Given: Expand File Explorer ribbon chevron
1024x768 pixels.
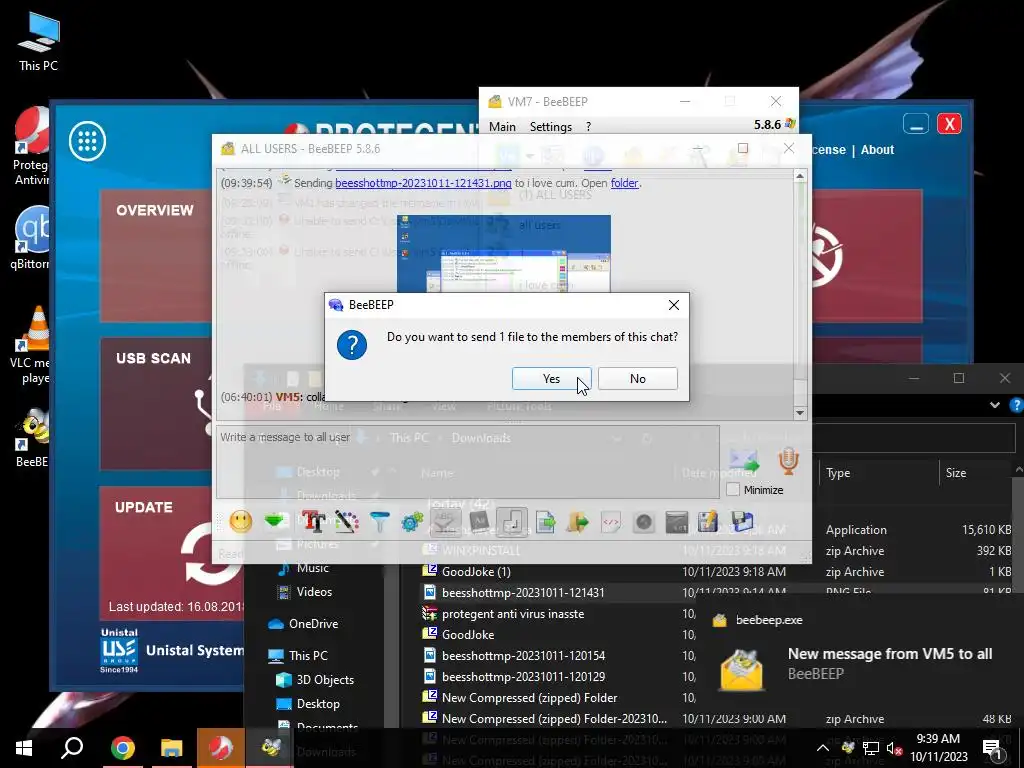Looking at the screenshot, I should [x=995, y=405].
